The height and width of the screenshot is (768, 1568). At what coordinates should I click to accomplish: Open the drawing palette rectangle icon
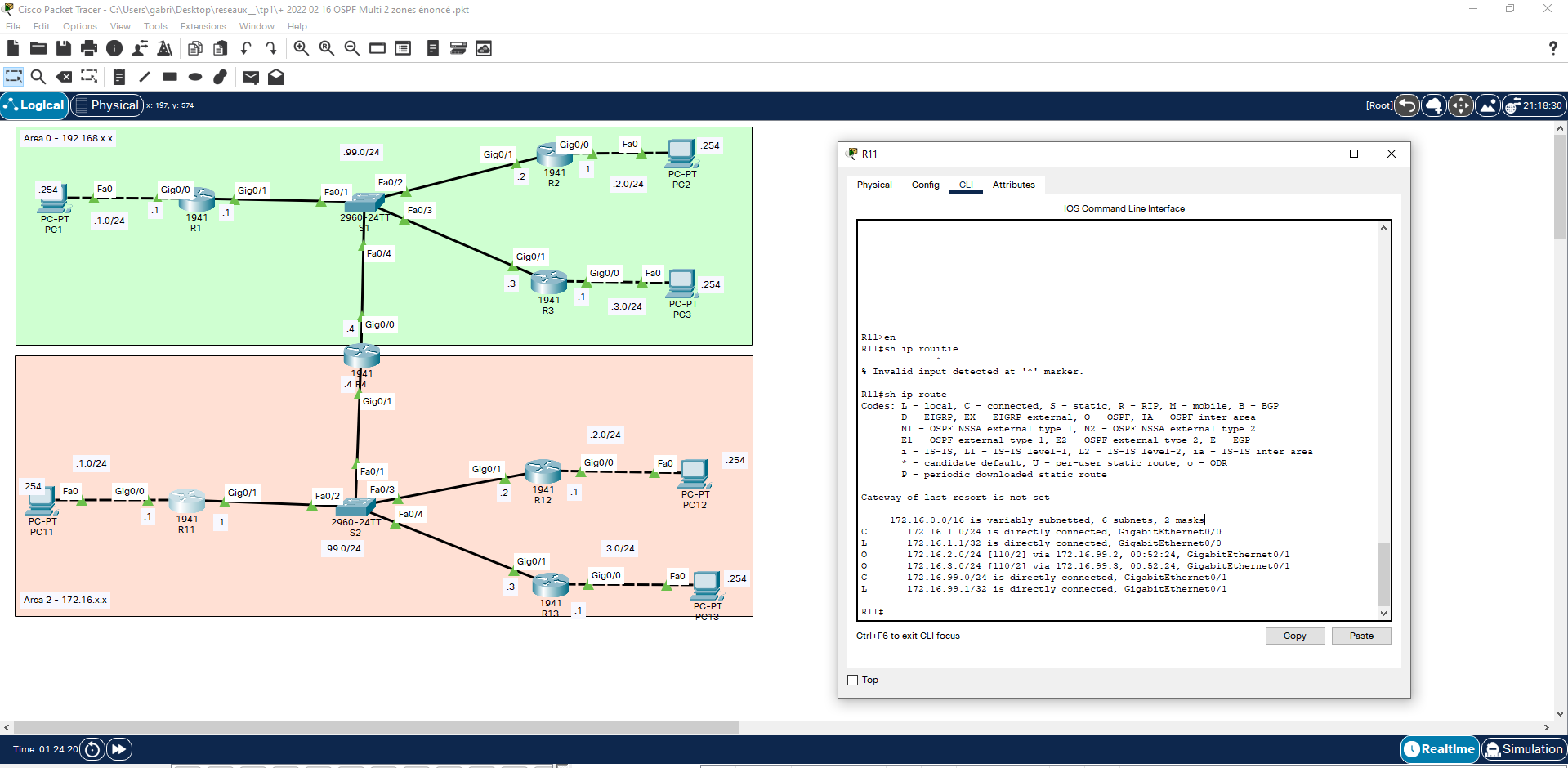click(377, 48)
